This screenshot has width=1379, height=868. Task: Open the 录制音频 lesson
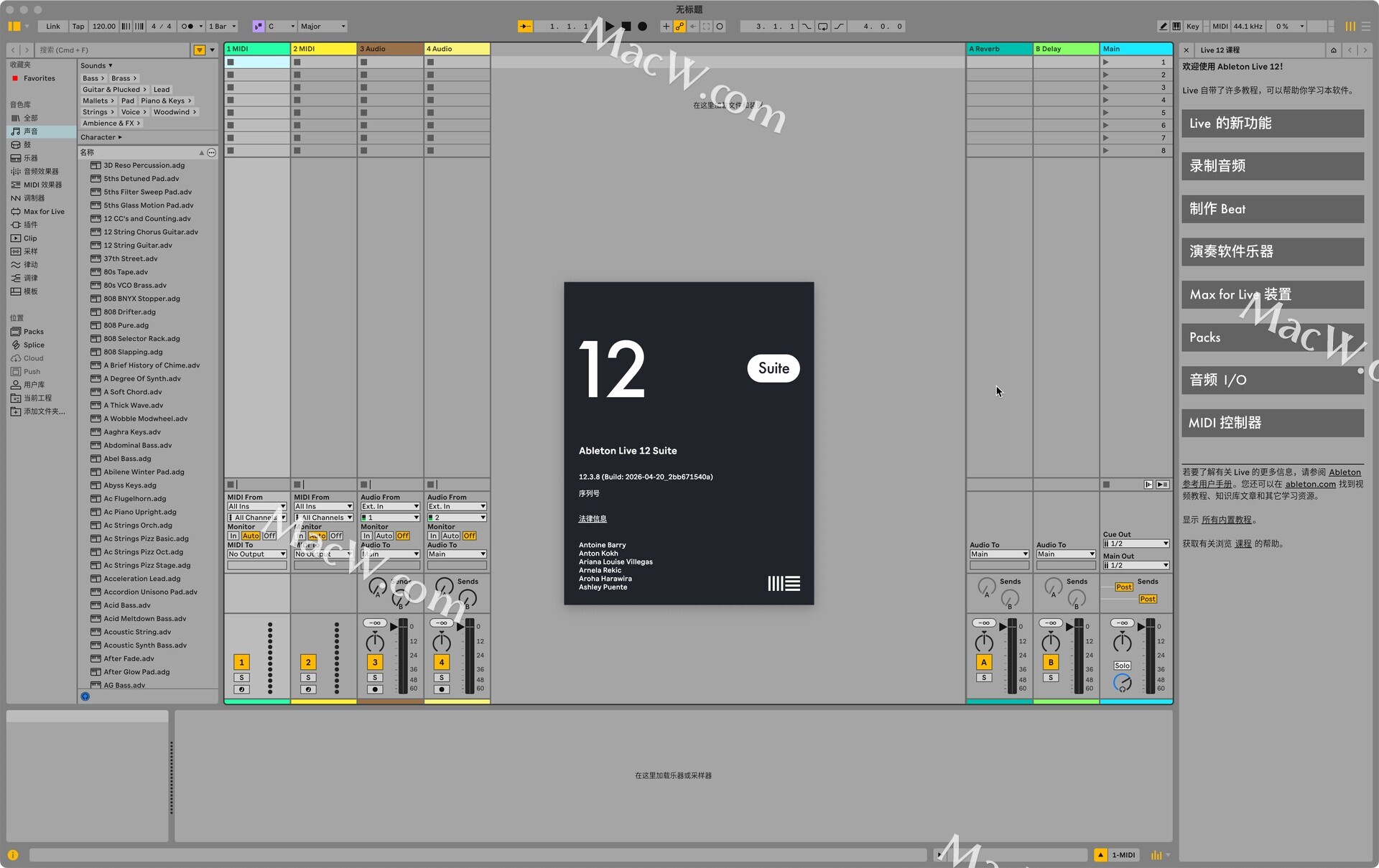pyautogui.click(x=1272, y=166)
